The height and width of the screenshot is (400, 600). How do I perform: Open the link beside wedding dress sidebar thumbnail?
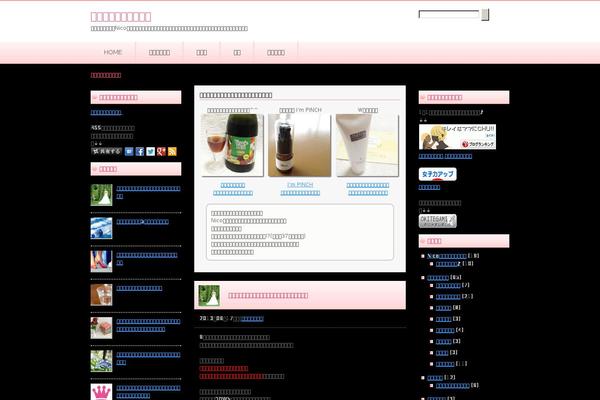[148, 192]
